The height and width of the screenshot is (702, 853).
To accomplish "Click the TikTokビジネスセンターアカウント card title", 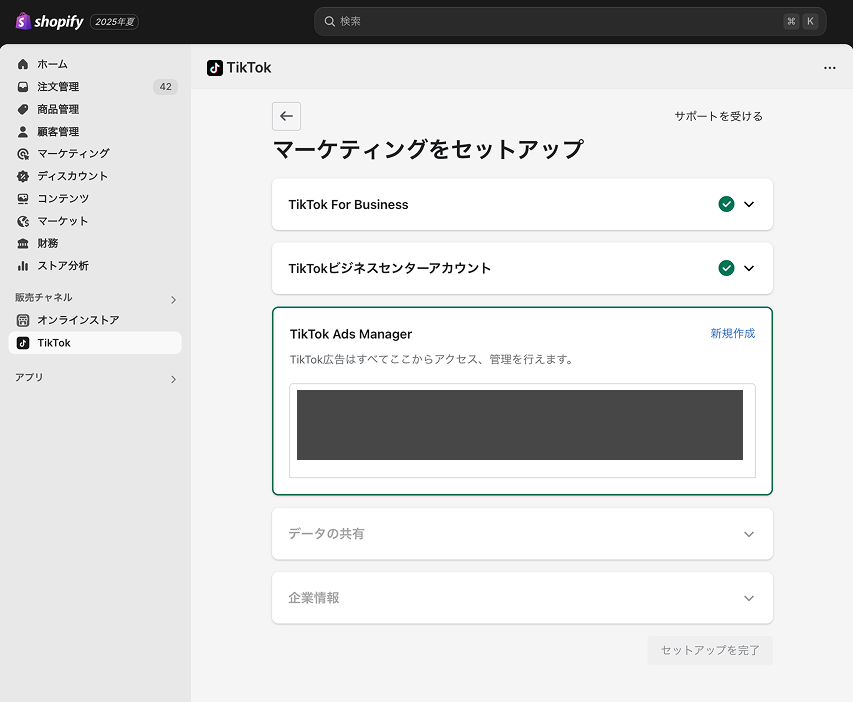I will (390, 268).
